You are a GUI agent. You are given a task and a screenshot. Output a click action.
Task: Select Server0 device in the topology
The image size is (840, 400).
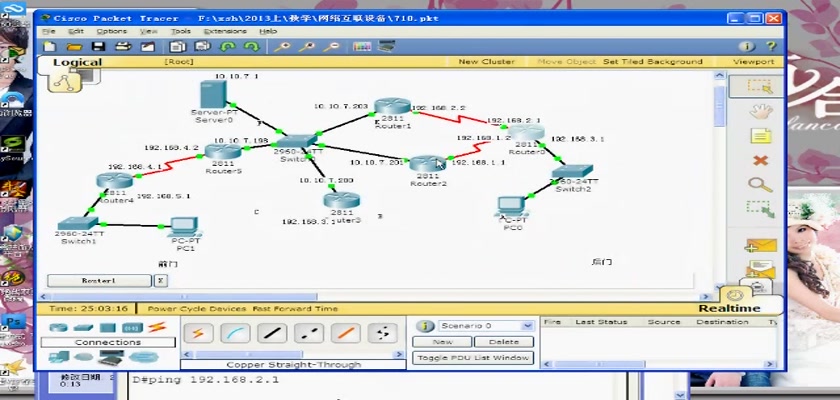(214, 95)
